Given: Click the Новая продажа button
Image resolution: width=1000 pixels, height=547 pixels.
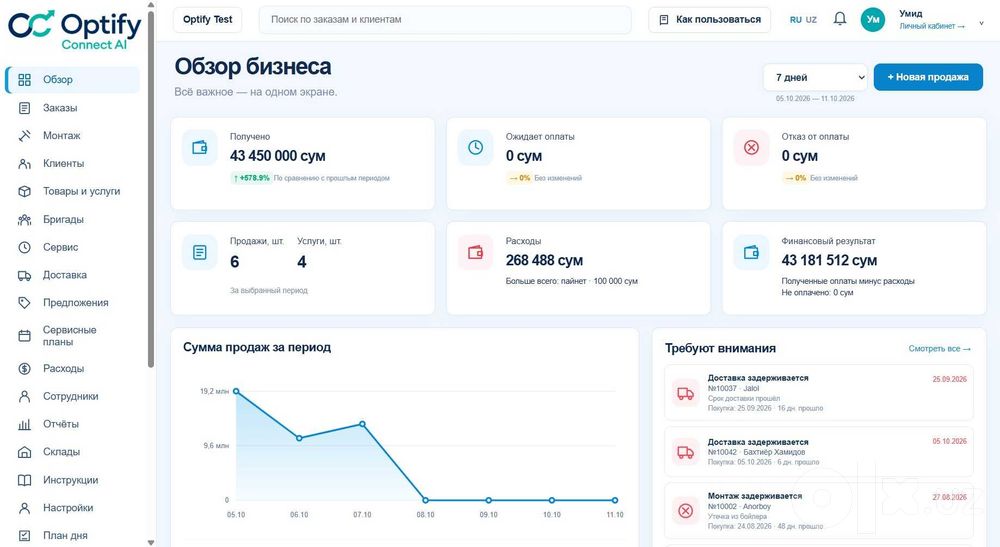Looking at the screenshot, I should (928, 77).
